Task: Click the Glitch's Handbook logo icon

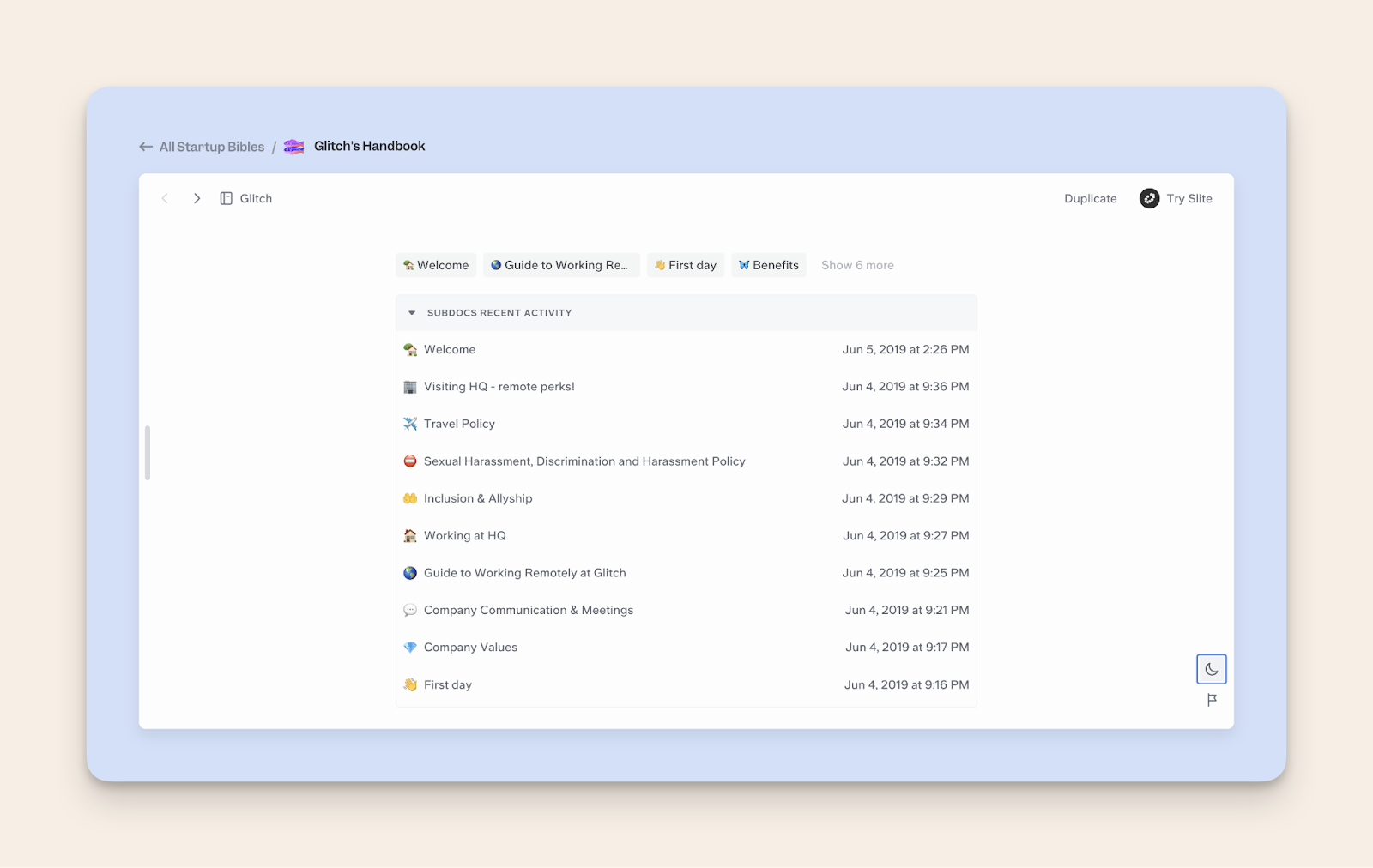Action: pyautogui.click(x=294, y=147)
